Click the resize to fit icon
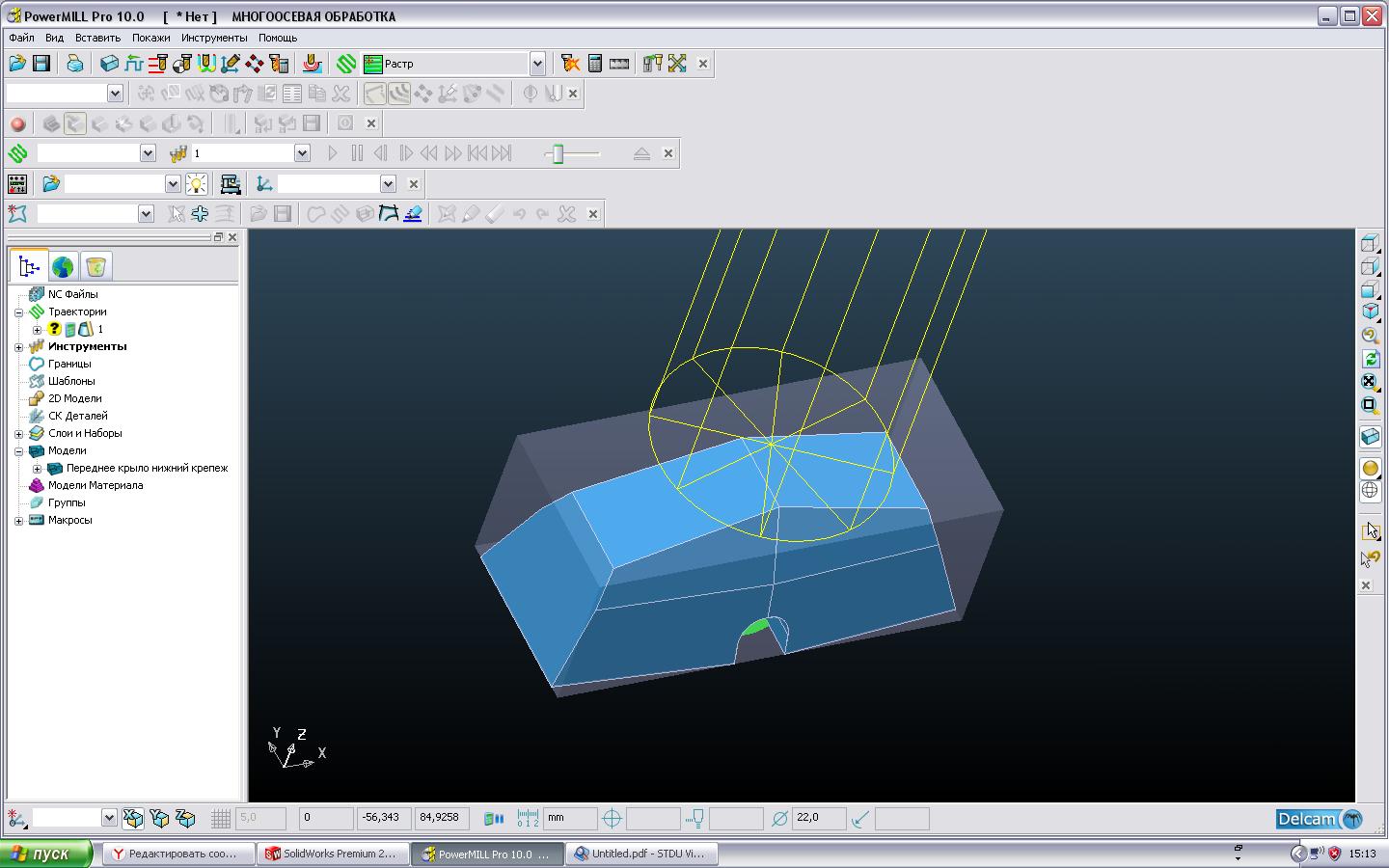 click(1370, 382)
